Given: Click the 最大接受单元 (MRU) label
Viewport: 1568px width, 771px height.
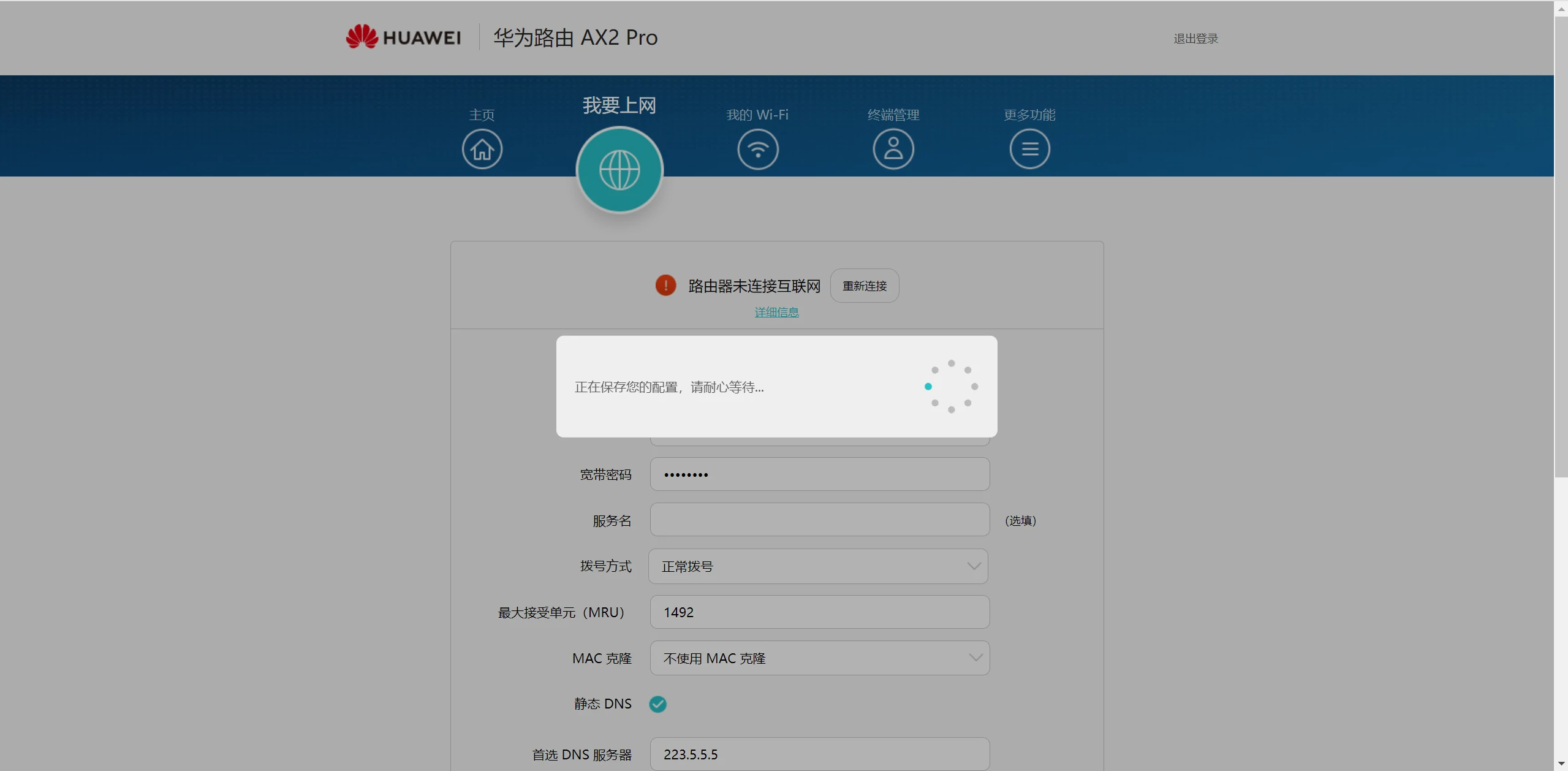Looking at the screenshot, I should point(561,613).
